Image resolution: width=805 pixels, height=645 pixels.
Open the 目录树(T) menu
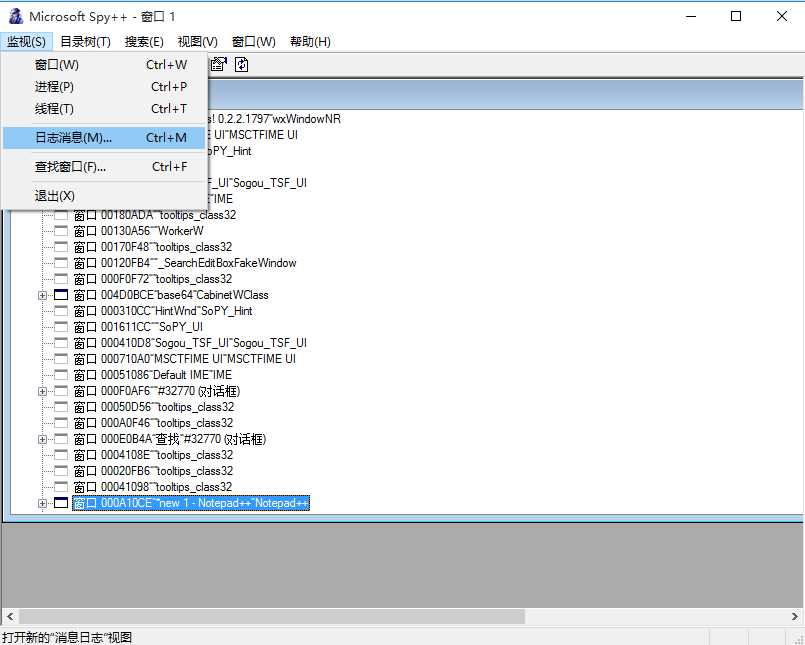coord(85,42)
